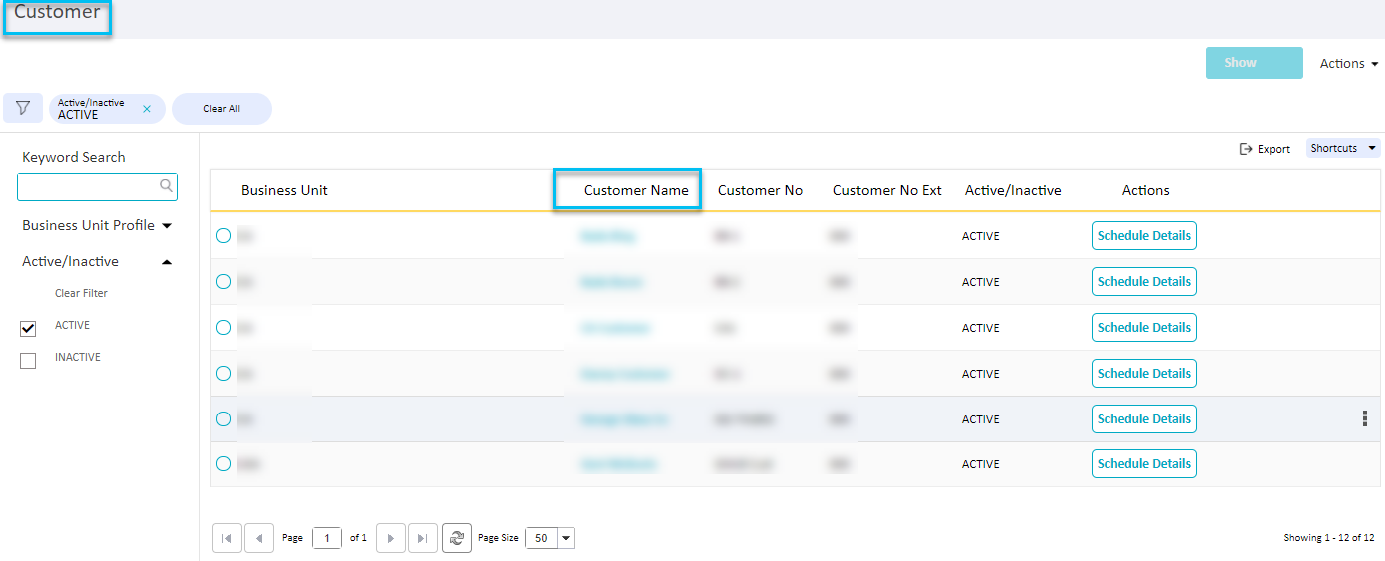Click the page number input box
1385x561 pixels.
[327, 538]
